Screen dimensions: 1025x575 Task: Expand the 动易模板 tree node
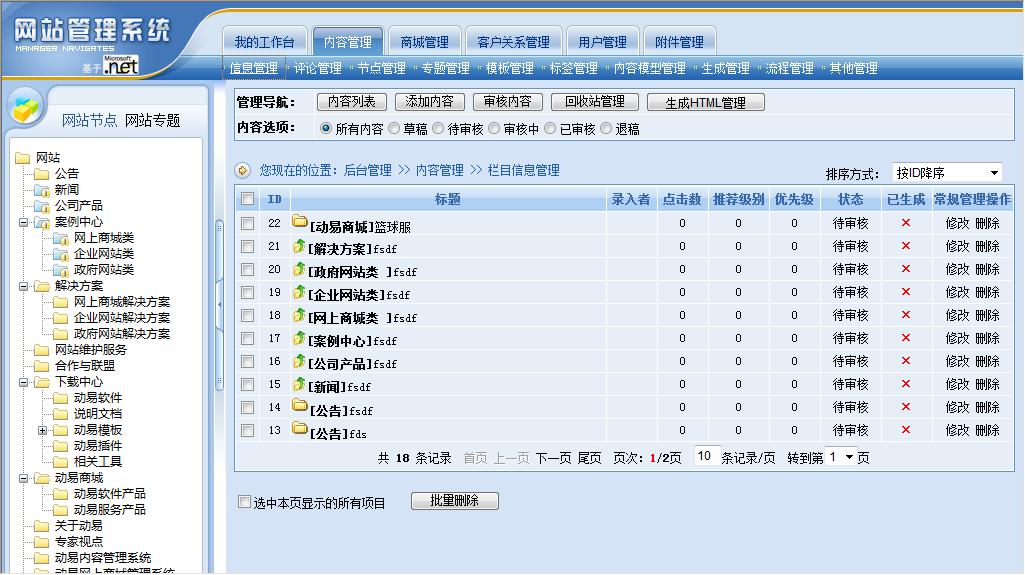[42, 430]
